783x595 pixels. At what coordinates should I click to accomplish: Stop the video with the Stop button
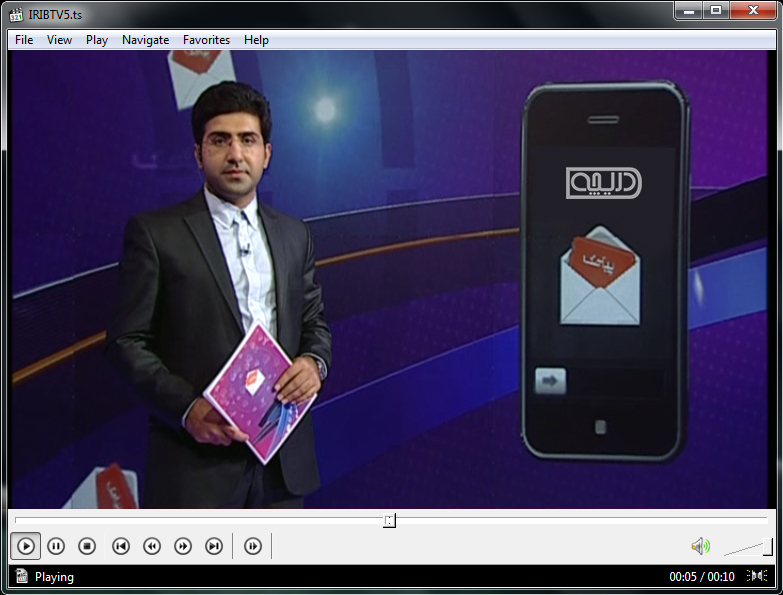pyautogui.click(x=87, y=546)
